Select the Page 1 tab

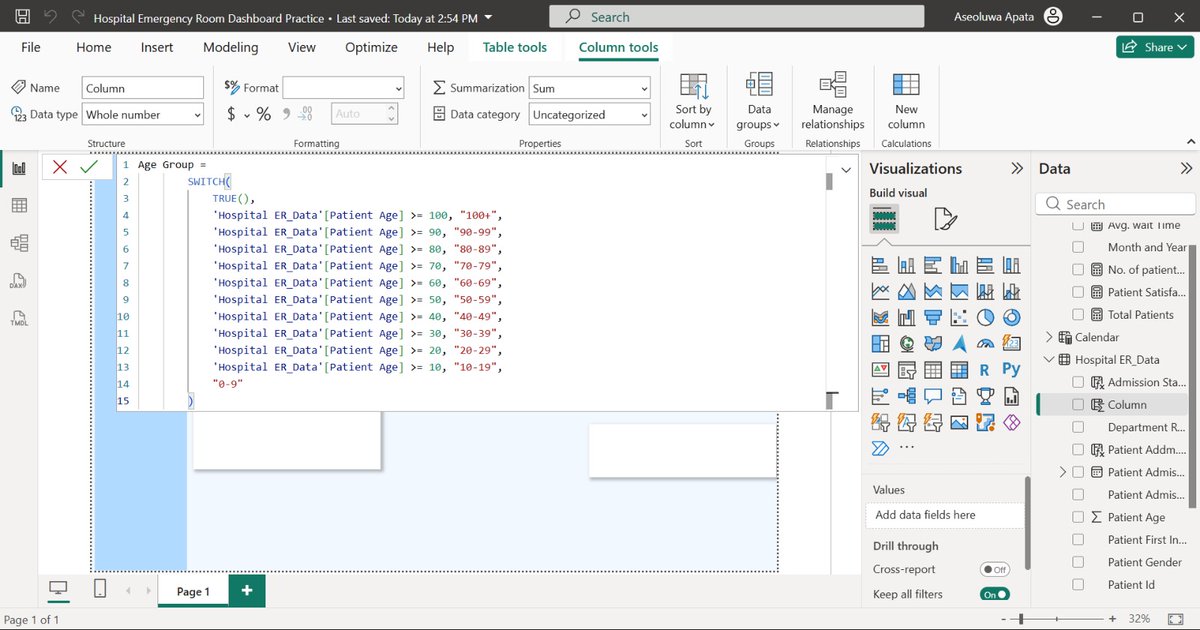pos(193,591)
